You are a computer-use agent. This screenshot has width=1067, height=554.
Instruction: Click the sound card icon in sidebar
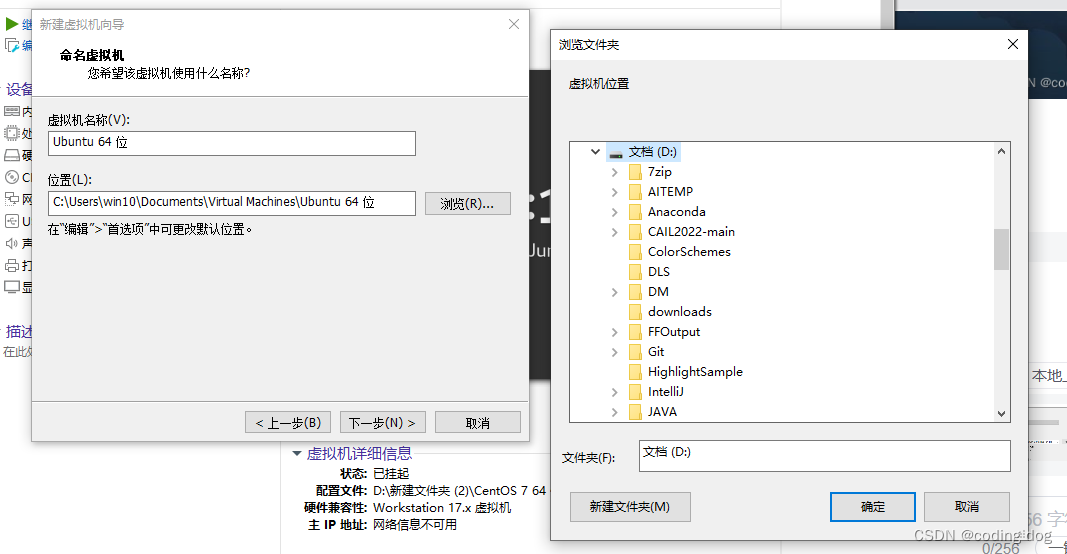12,243
